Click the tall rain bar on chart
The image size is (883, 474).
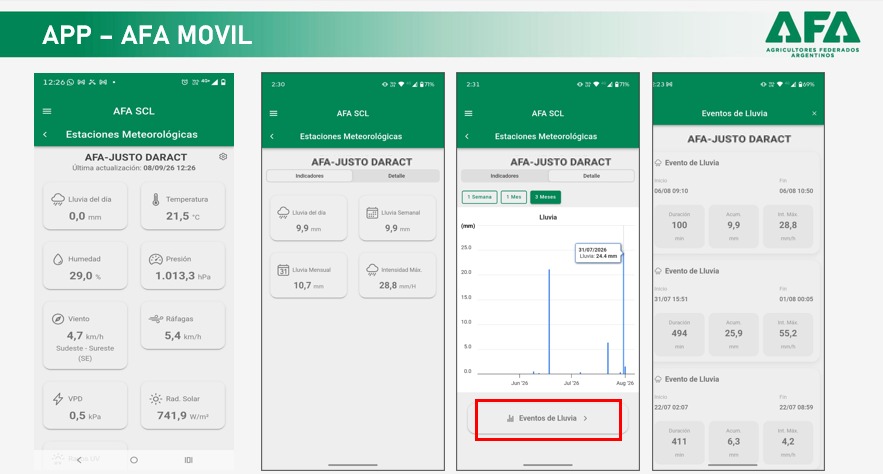pos(549,321)
